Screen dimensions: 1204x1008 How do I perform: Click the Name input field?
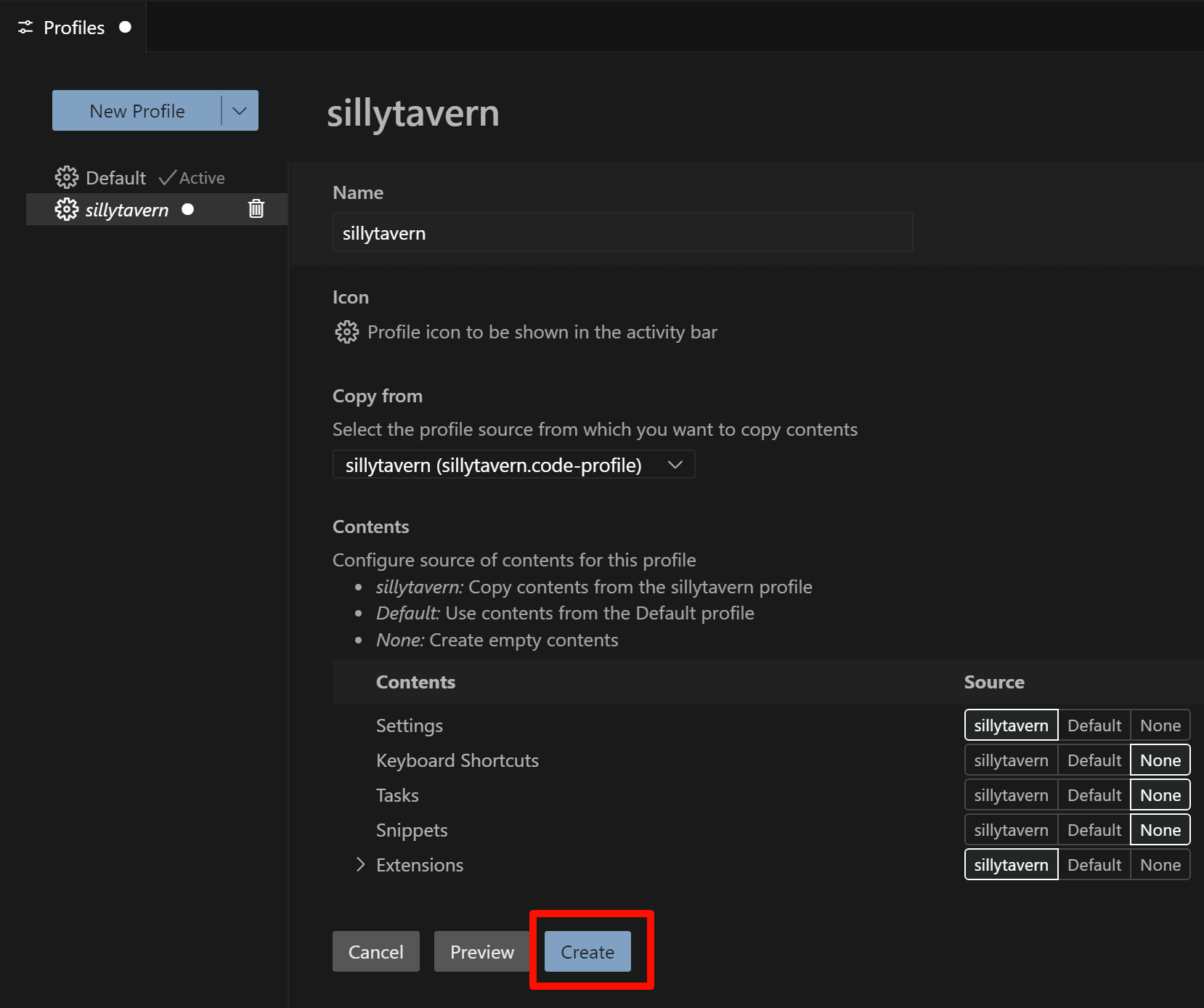tap(622, 232)
